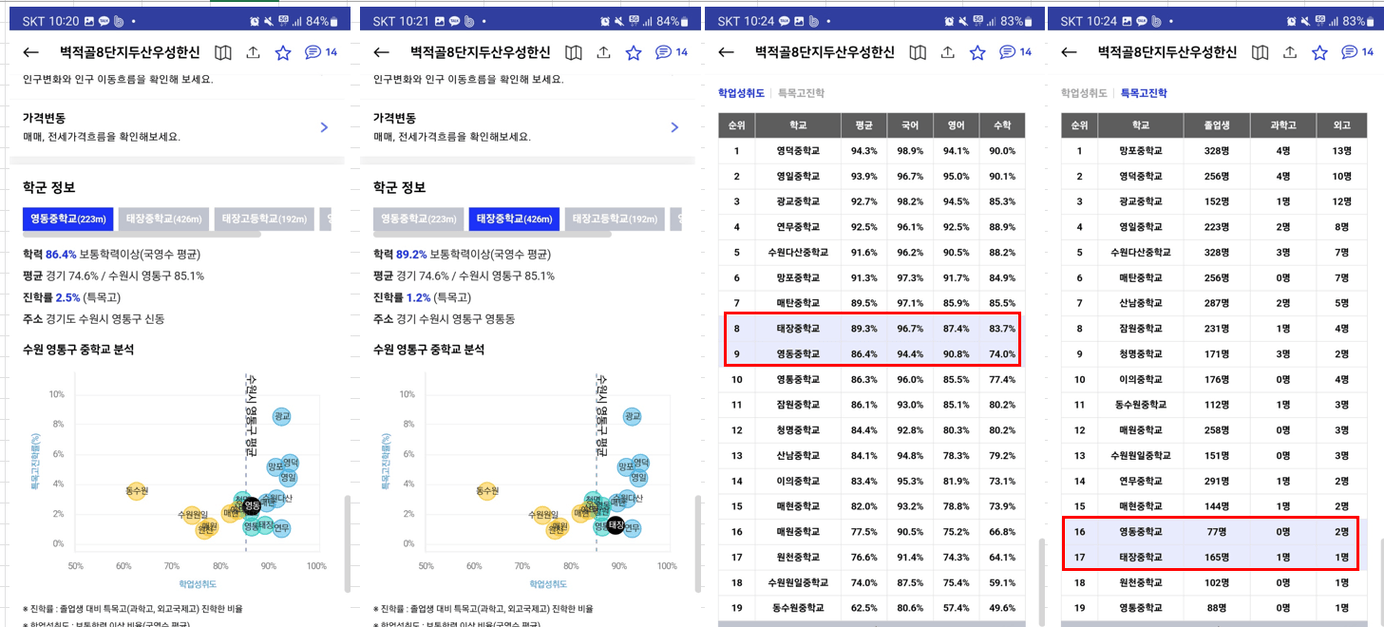Select 태장중학교(426m) tab in the 10:21 screen
Viewport: 1384px width, 627px height.
coord(514,219)
